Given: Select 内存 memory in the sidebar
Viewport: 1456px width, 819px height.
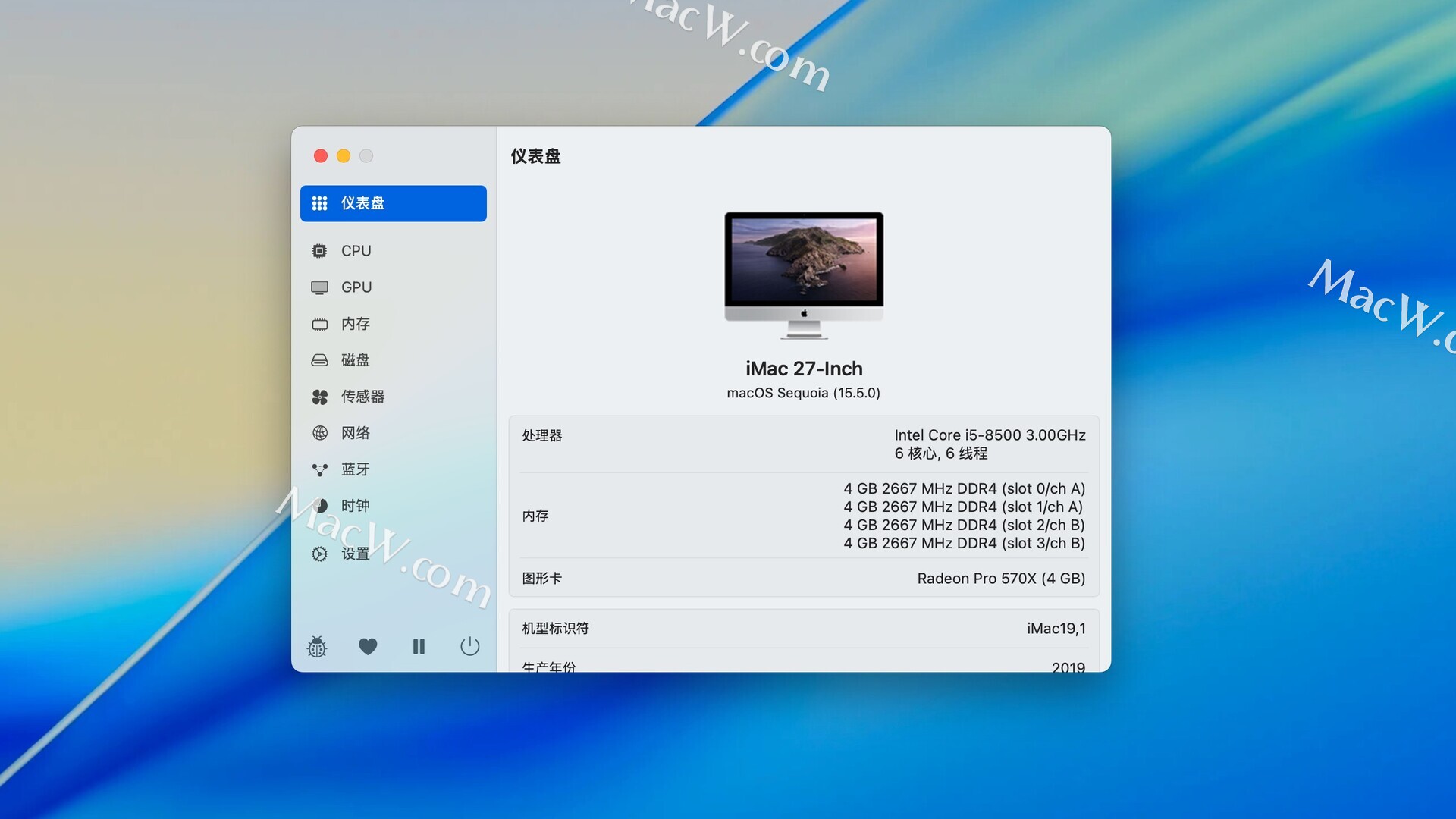Looking at the screenshot, I should pyautogui.click(x=393, y=324).
